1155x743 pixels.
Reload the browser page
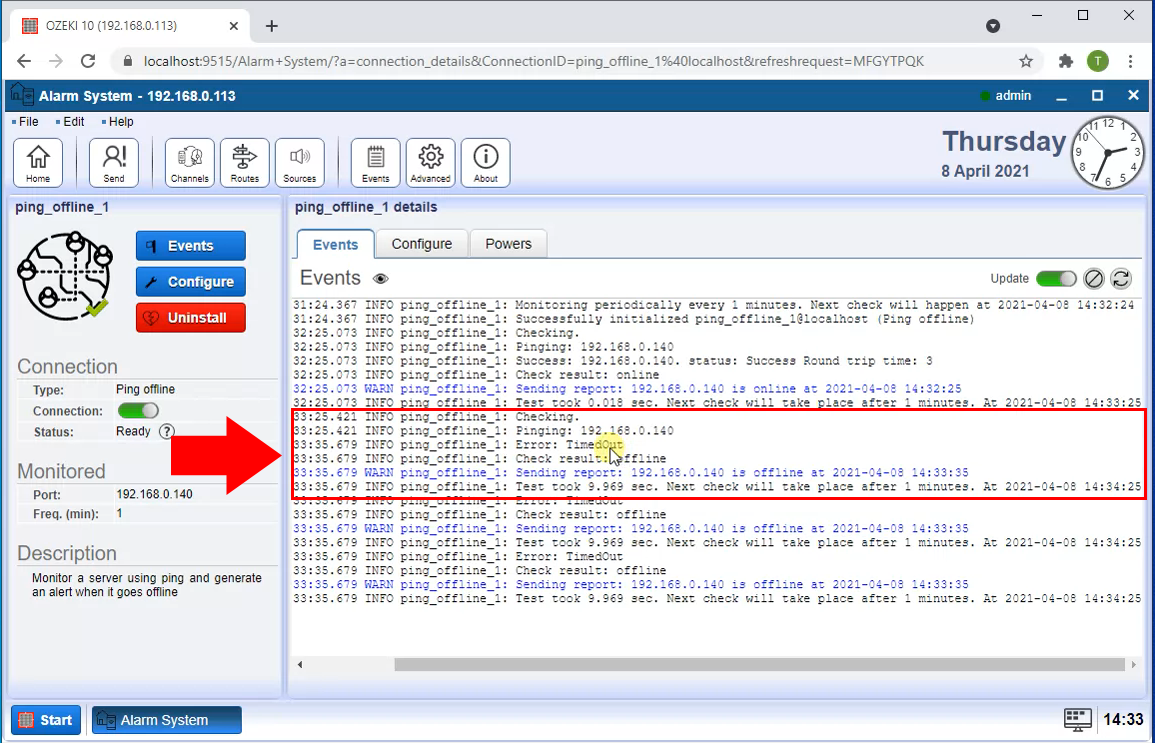(x=88, y=61)
